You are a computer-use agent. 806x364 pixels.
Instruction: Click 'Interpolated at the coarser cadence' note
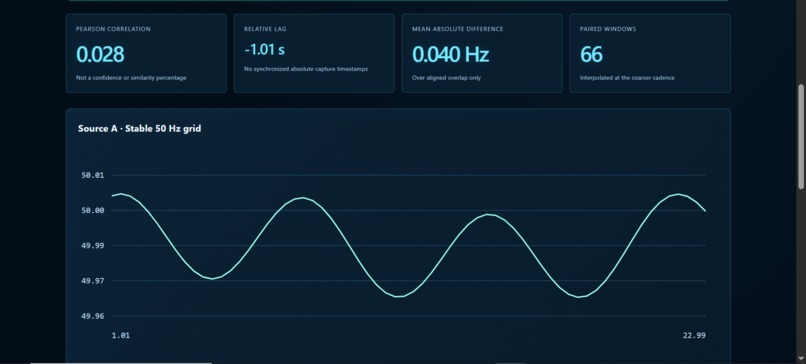[x=627, y=78]
